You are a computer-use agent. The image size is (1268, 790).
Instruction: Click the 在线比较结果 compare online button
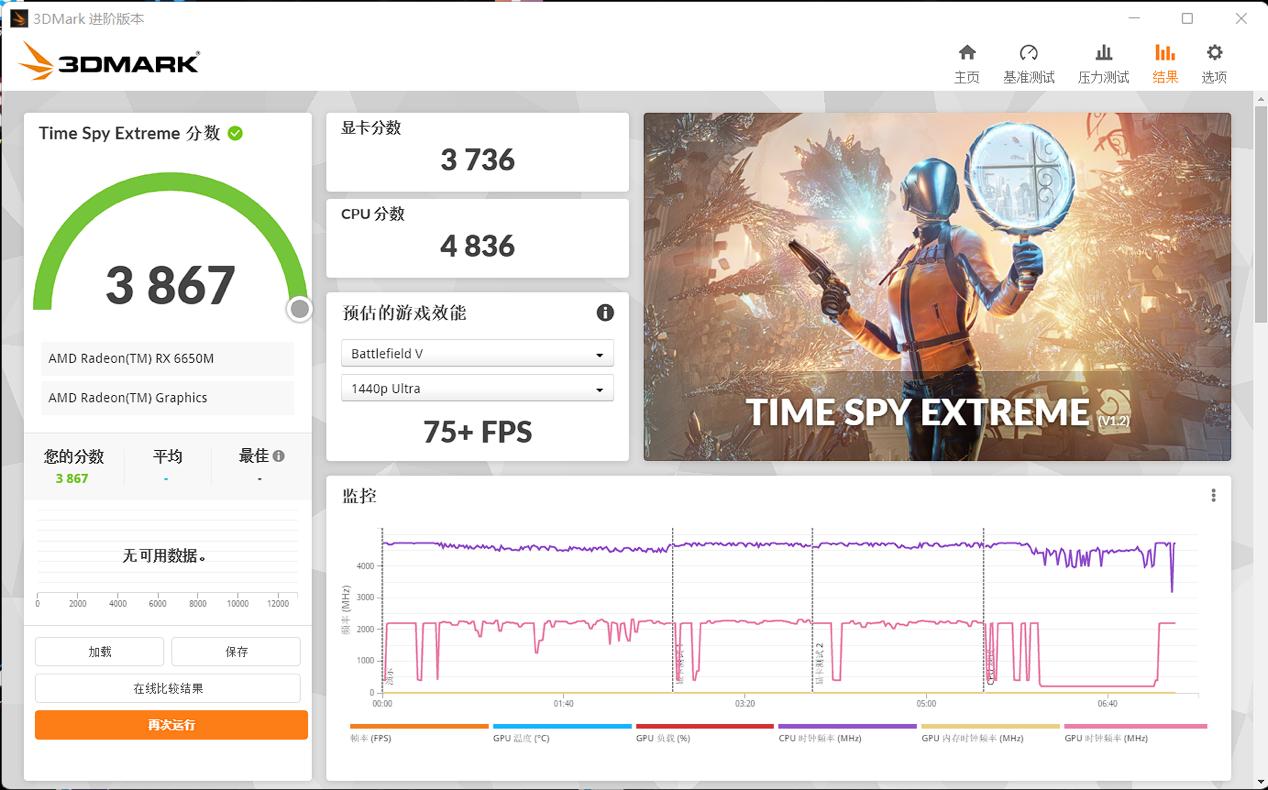tap(168, 689)
